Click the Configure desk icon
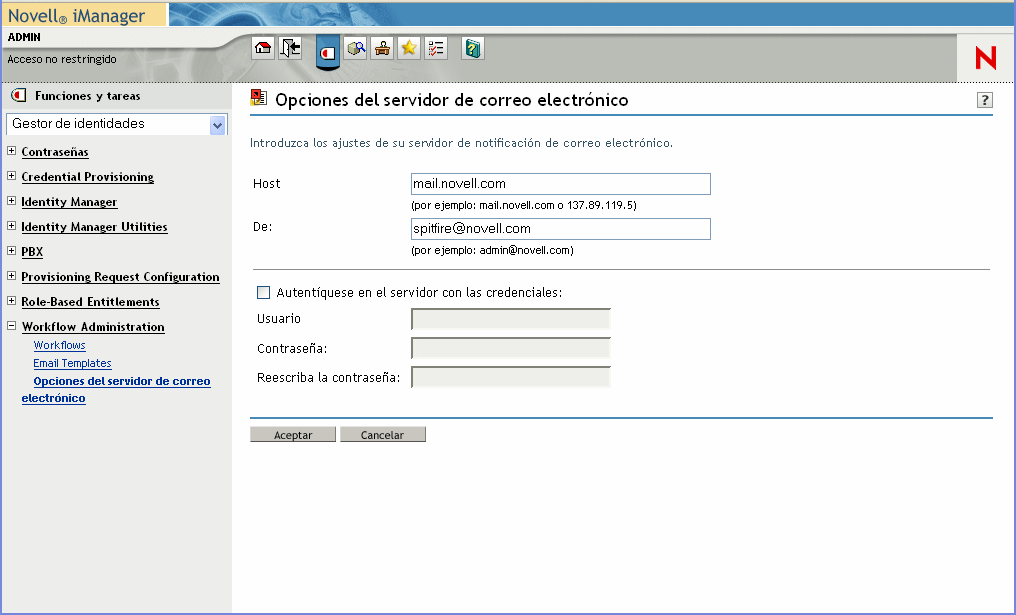 (x=382, y=48)
